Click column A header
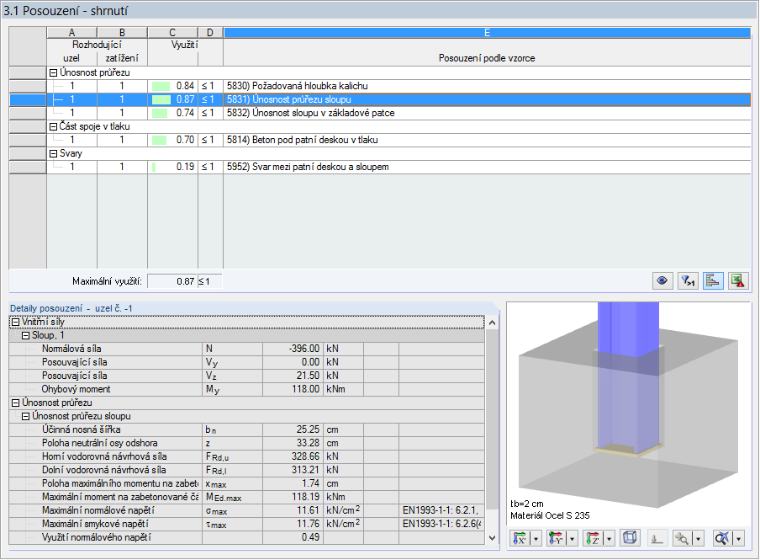 [72, 32]
